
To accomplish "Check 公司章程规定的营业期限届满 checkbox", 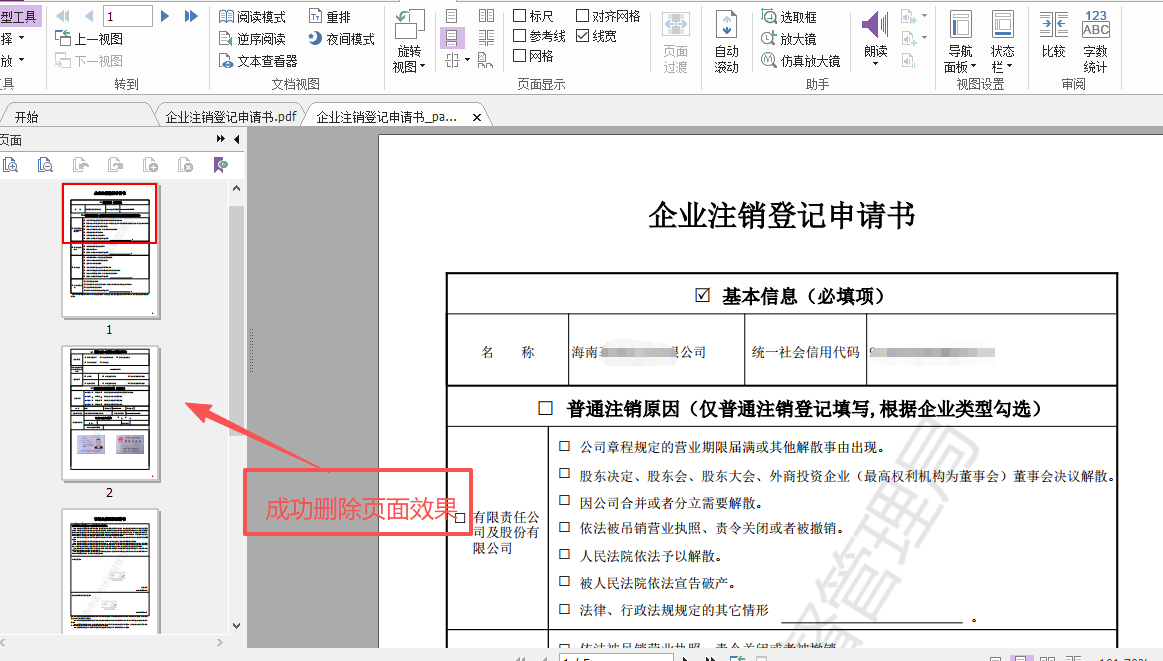I will tap(564, 446).
